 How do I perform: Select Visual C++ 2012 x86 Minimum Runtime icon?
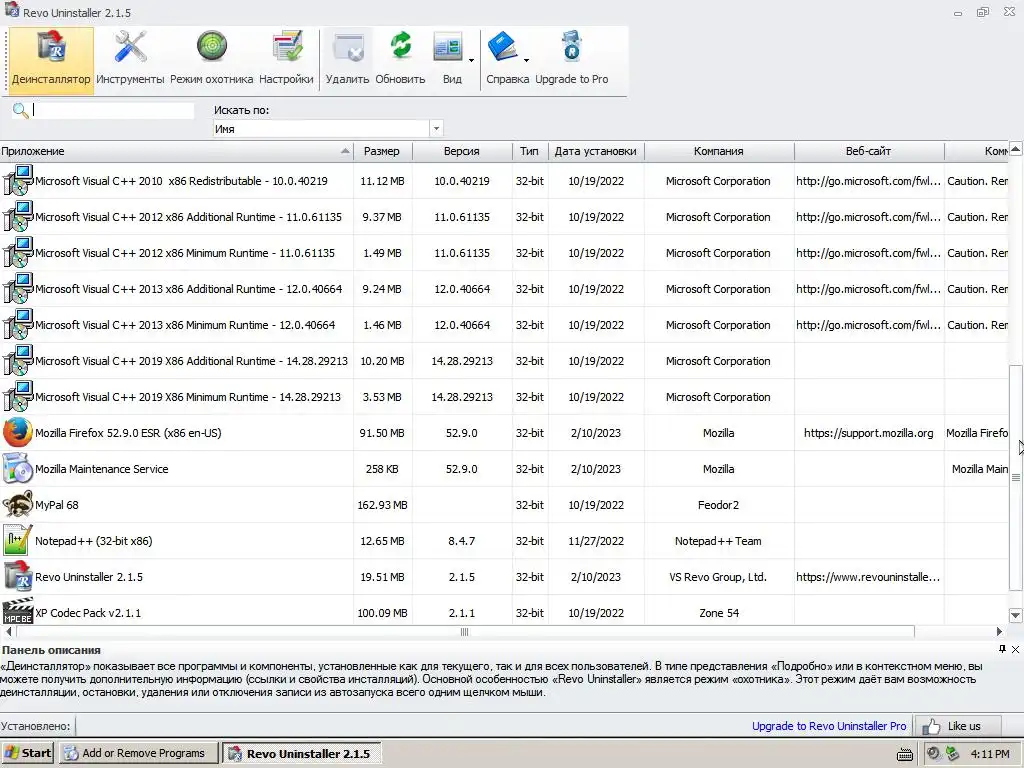pos(18,253)
